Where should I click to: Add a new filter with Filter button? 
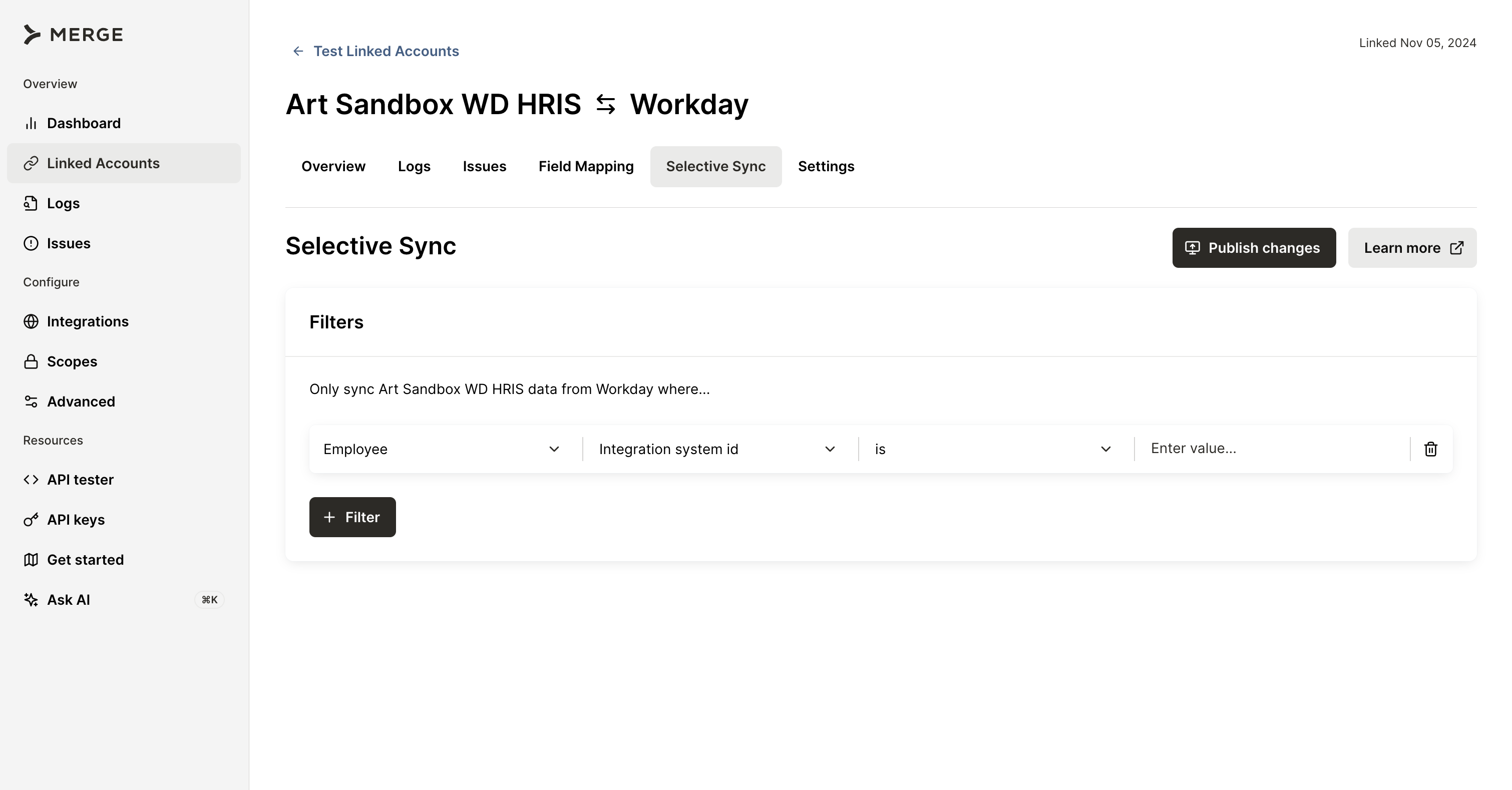click(352, 517)
